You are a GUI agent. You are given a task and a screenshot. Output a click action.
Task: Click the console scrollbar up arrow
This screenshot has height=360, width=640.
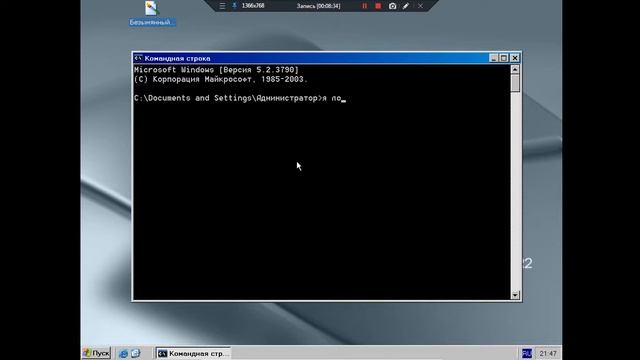pyautogui.click(x=515, y=69)
